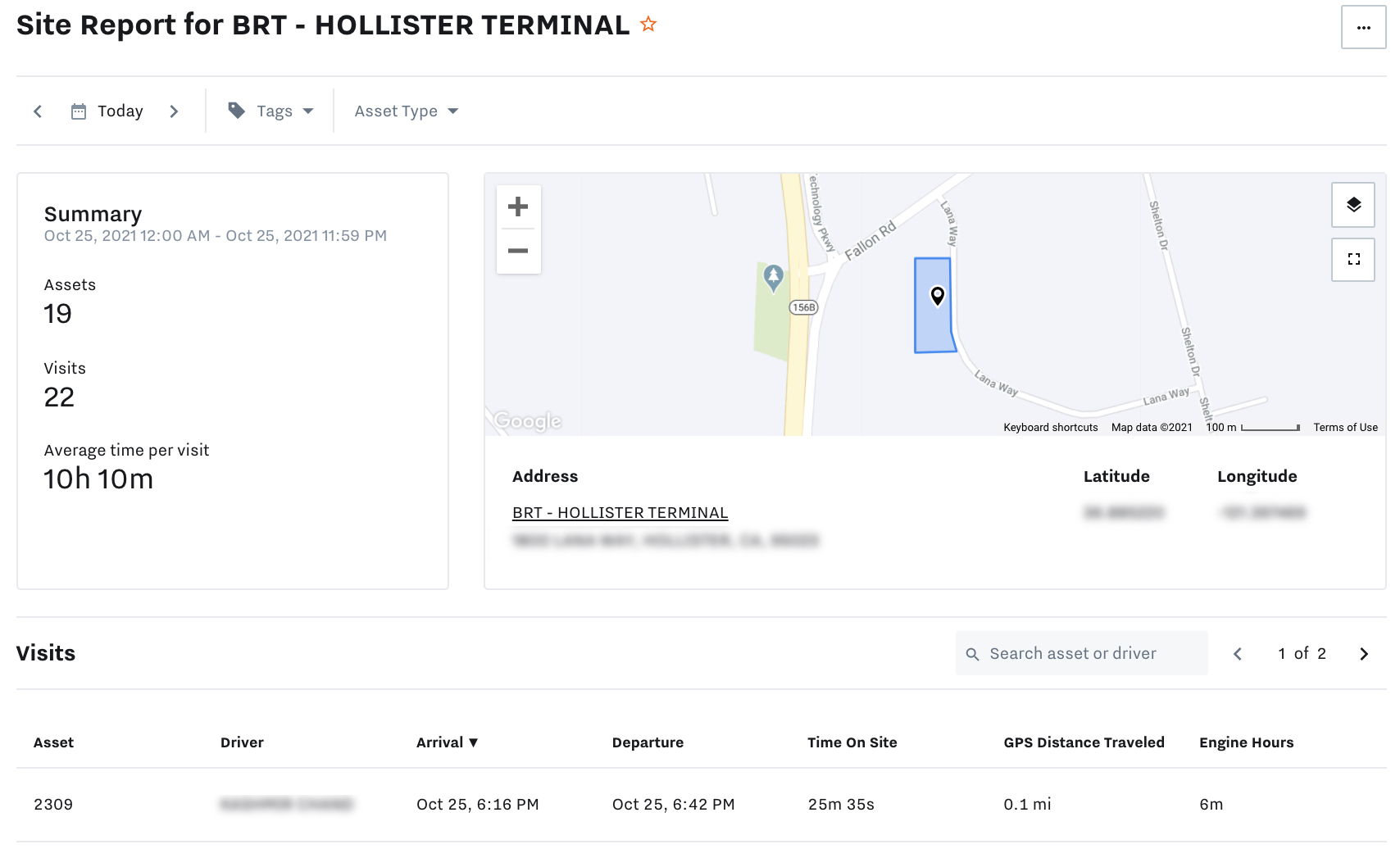Open the BRT - HOLLISTER TERMINAL address link
1400x867 pixels.
click(x=620, y=513)
